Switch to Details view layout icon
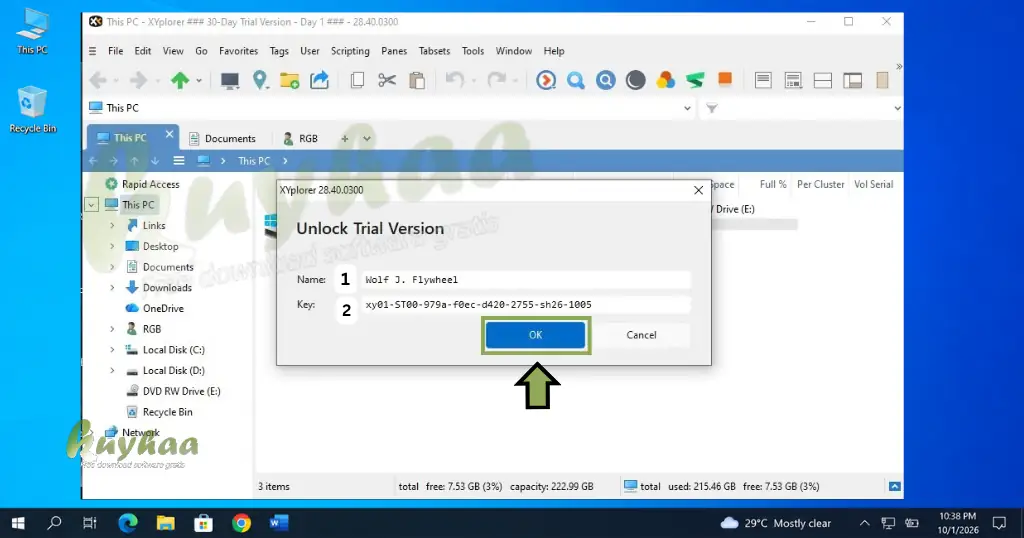This screenshot has width=1024, height=538. [763, 80]
